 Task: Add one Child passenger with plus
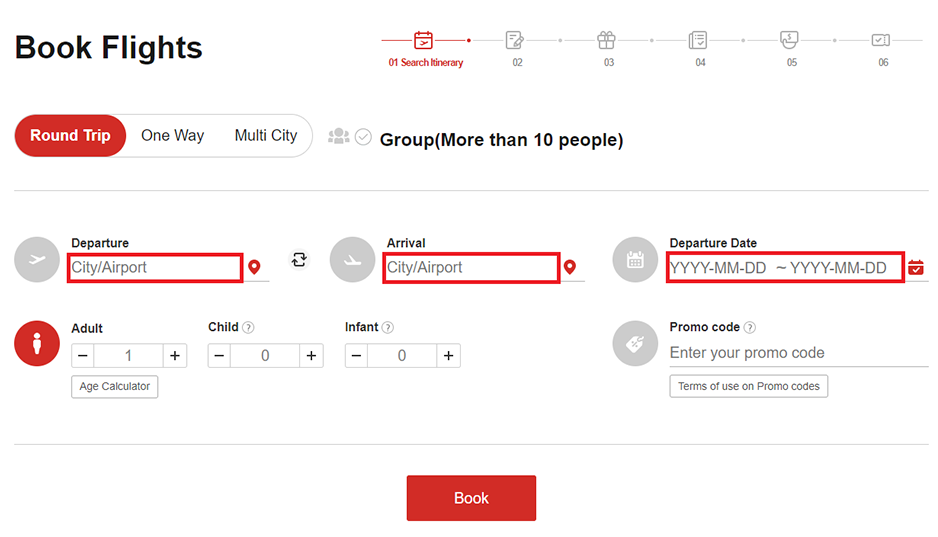pos(312,356)
